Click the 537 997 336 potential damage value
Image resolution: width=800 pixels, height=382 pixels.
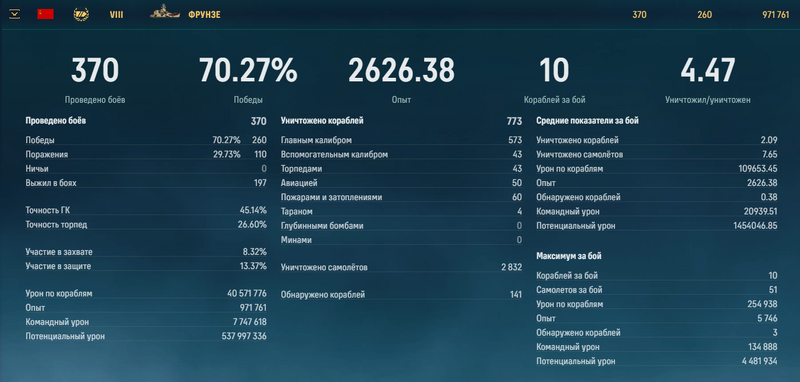coord(244,337)
